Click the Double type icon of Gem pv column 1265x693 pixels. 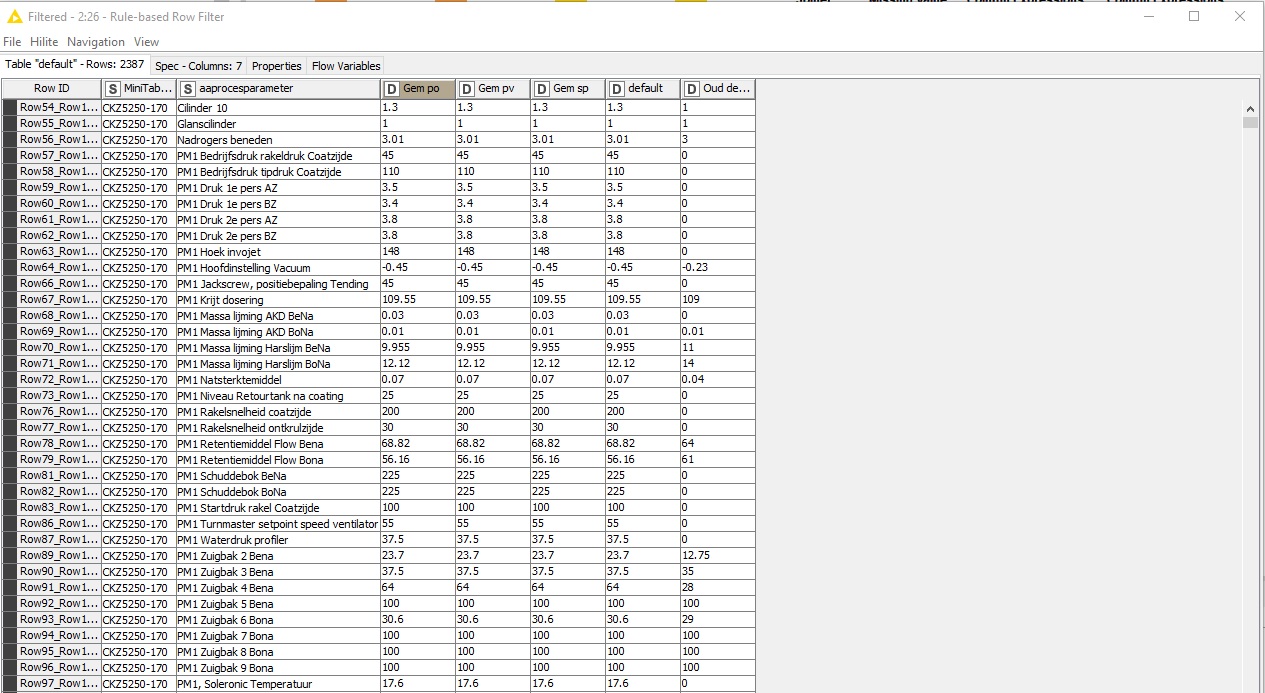466,89
